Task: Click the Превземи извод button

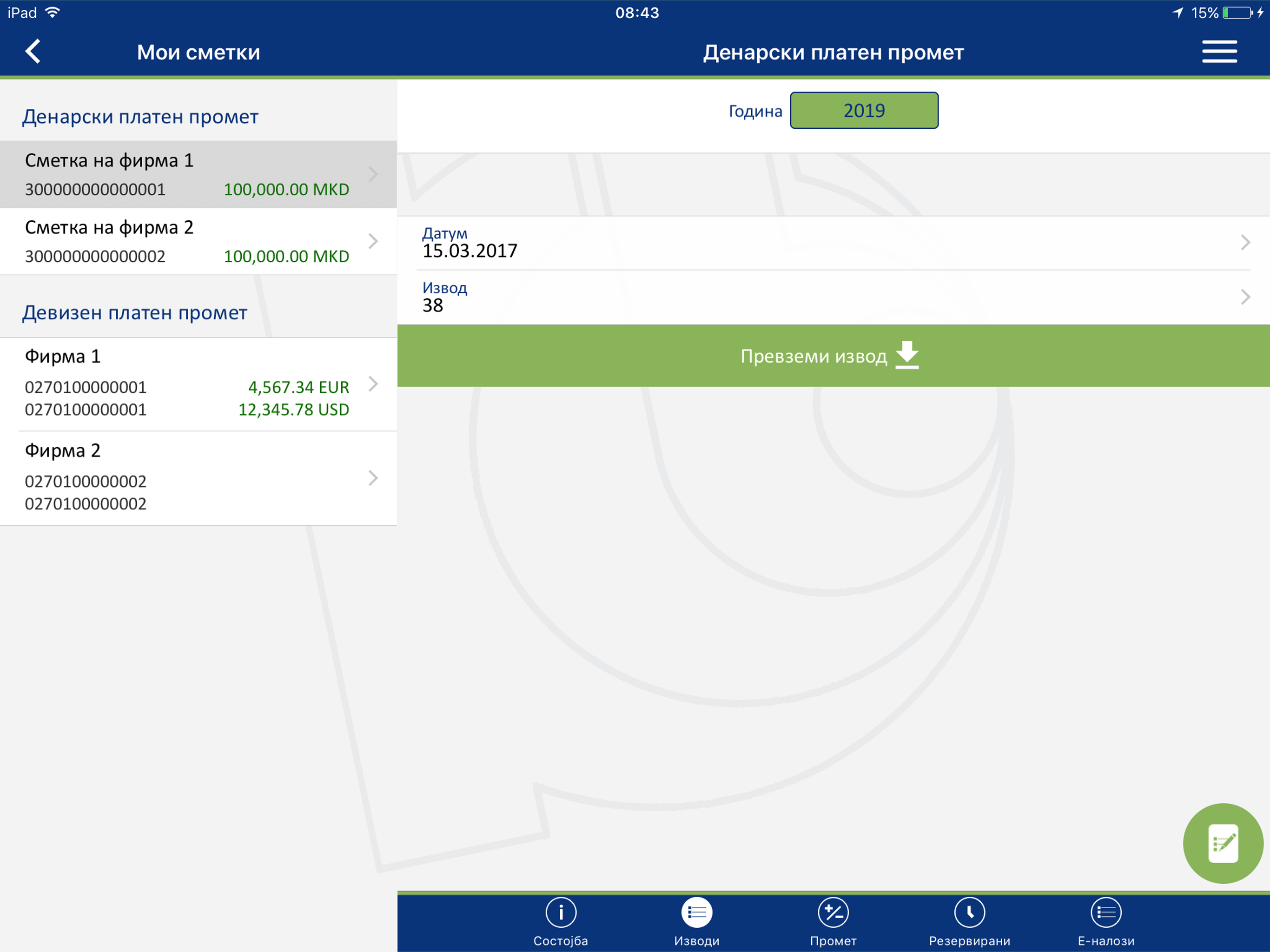Action: [833, 356]
